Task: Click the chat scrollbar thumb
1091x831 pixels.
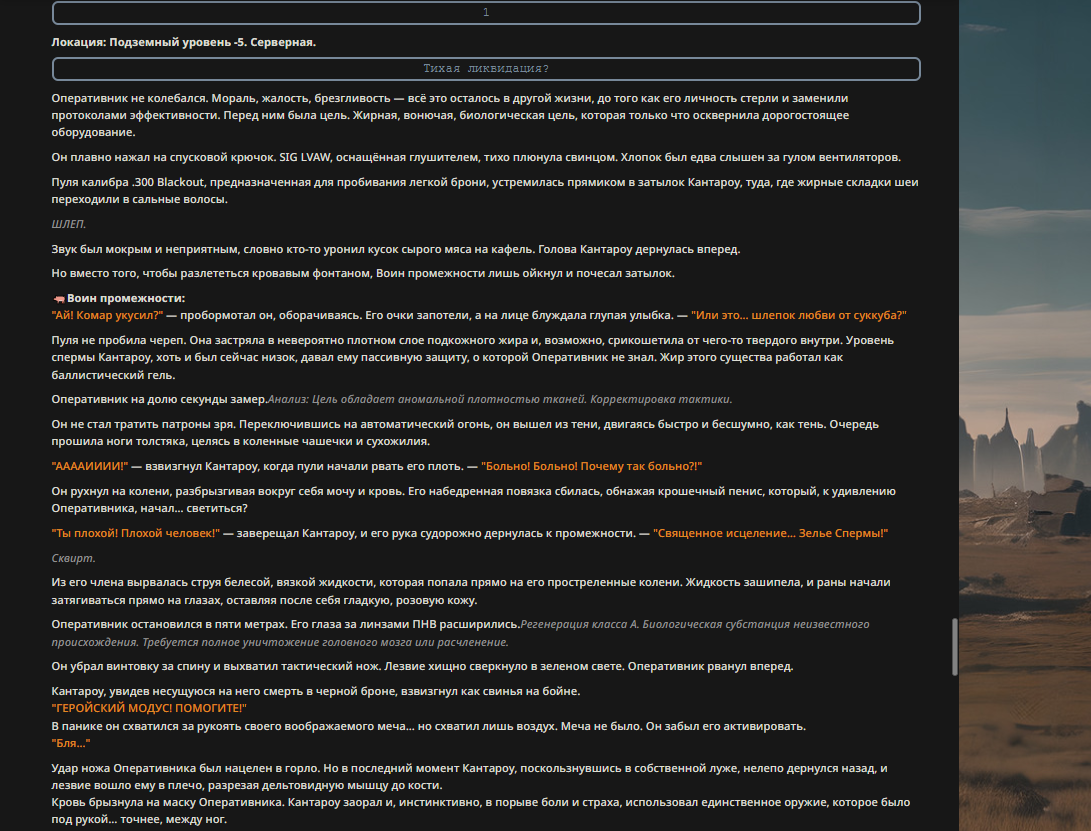Action: pyautogui.click(x=955, y=647)
